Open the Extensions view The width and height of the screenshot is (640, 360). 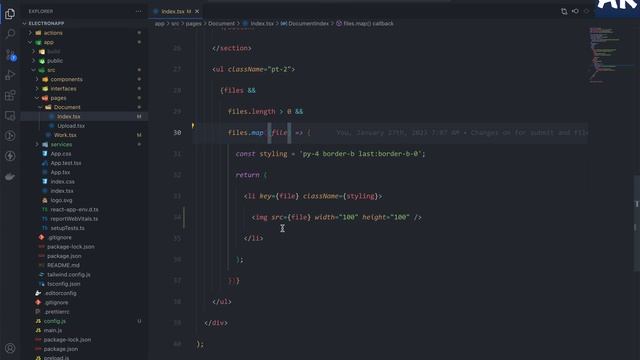click(10, 95)
